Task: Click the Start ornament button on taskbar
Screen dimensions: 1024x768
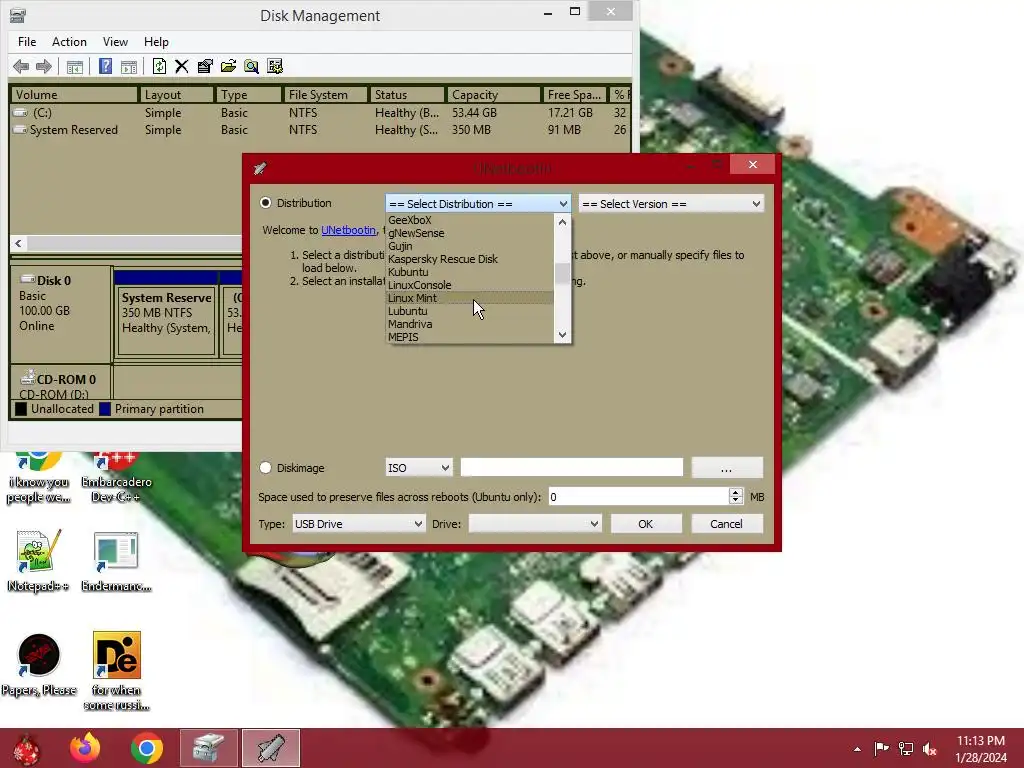Action: coord(26,748)
